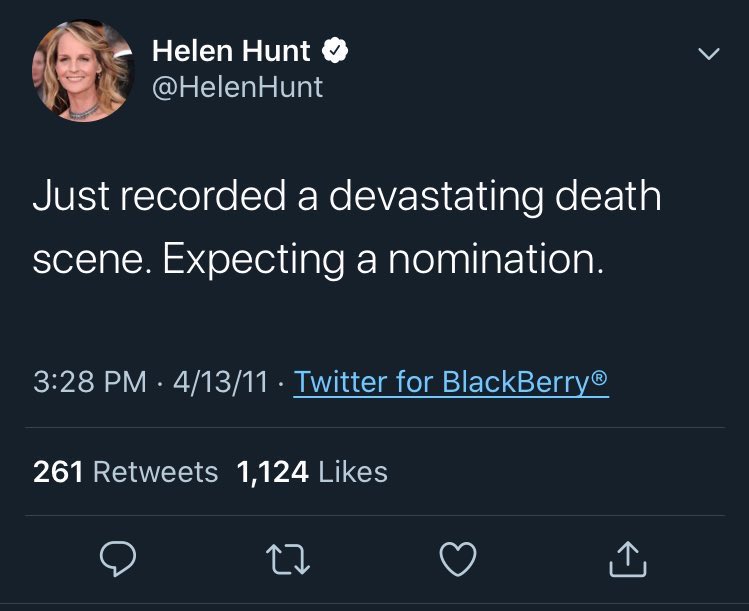
Task: Open the share tweet icon
Action: 628,560
